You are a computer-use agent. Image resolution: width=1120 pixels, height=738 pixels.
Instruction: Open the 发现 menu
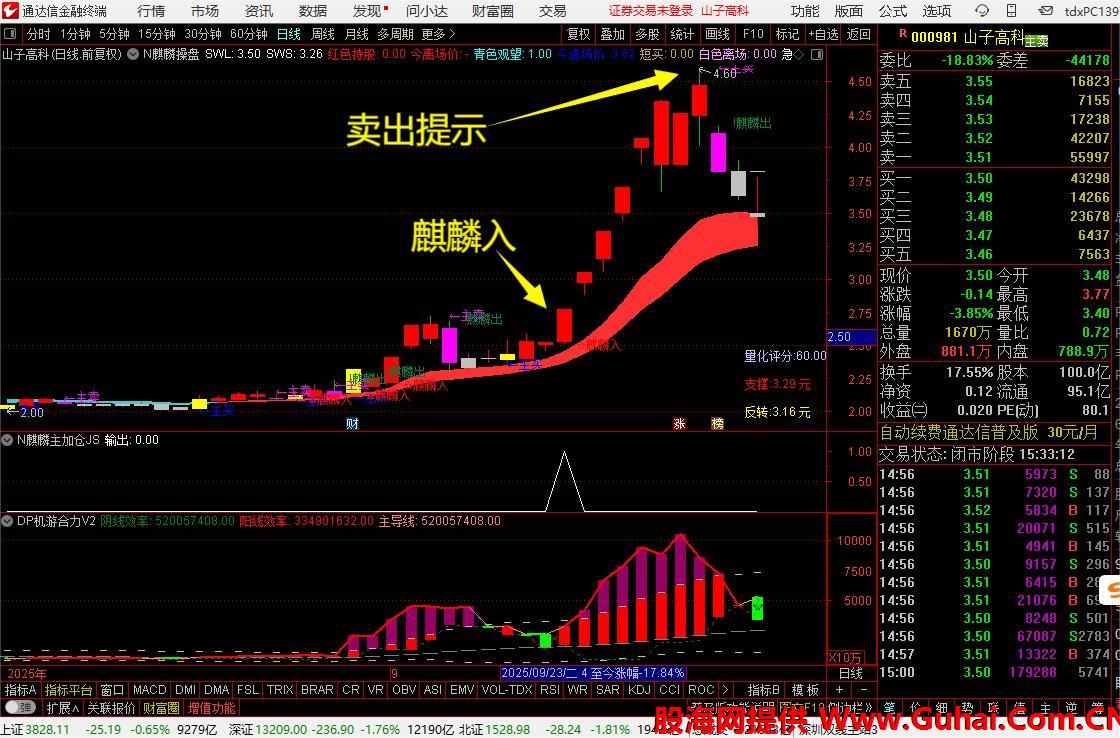(369, 11)
